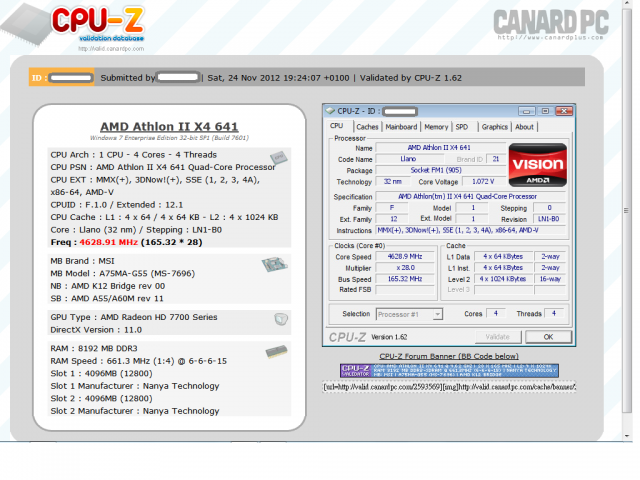Click the CPU chip icon beside CPU Arch
This screenshot has width=640, height=480.
(x=278, y=157)
